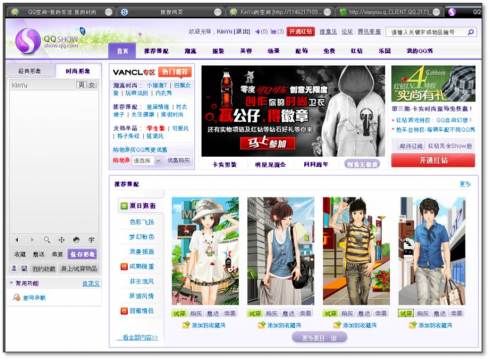Click the move arrows tool under avatar preview
Viewport: 490px width, 360px height.
pyautogui.click(x=62, y=239)
